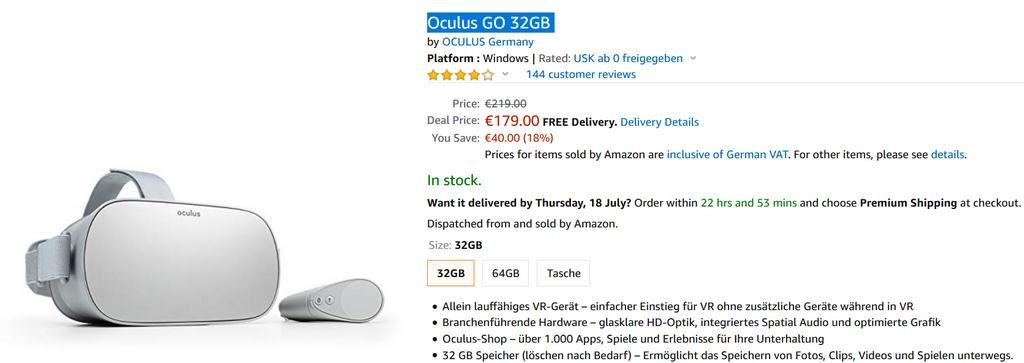Click the struck-through €219.00 price
The width and height of the screenshot is (1024, 363).
[505, 104]
